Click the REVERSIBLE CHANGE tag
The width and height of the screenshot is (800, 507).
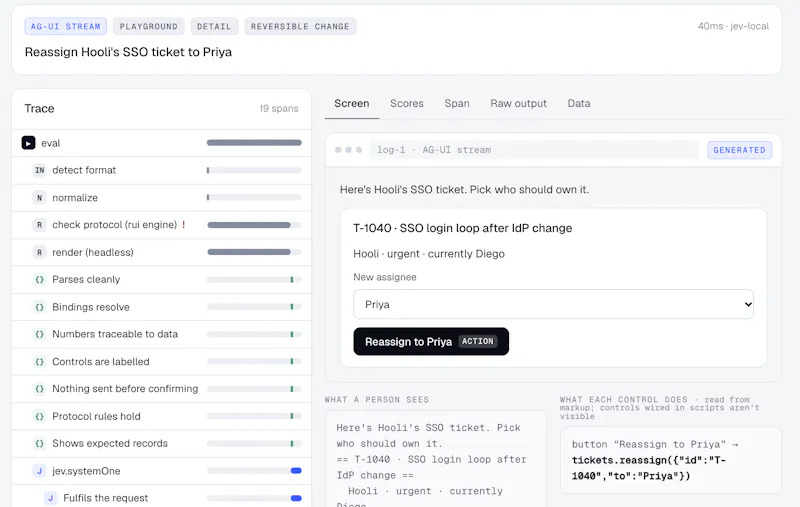coord(300,27)
